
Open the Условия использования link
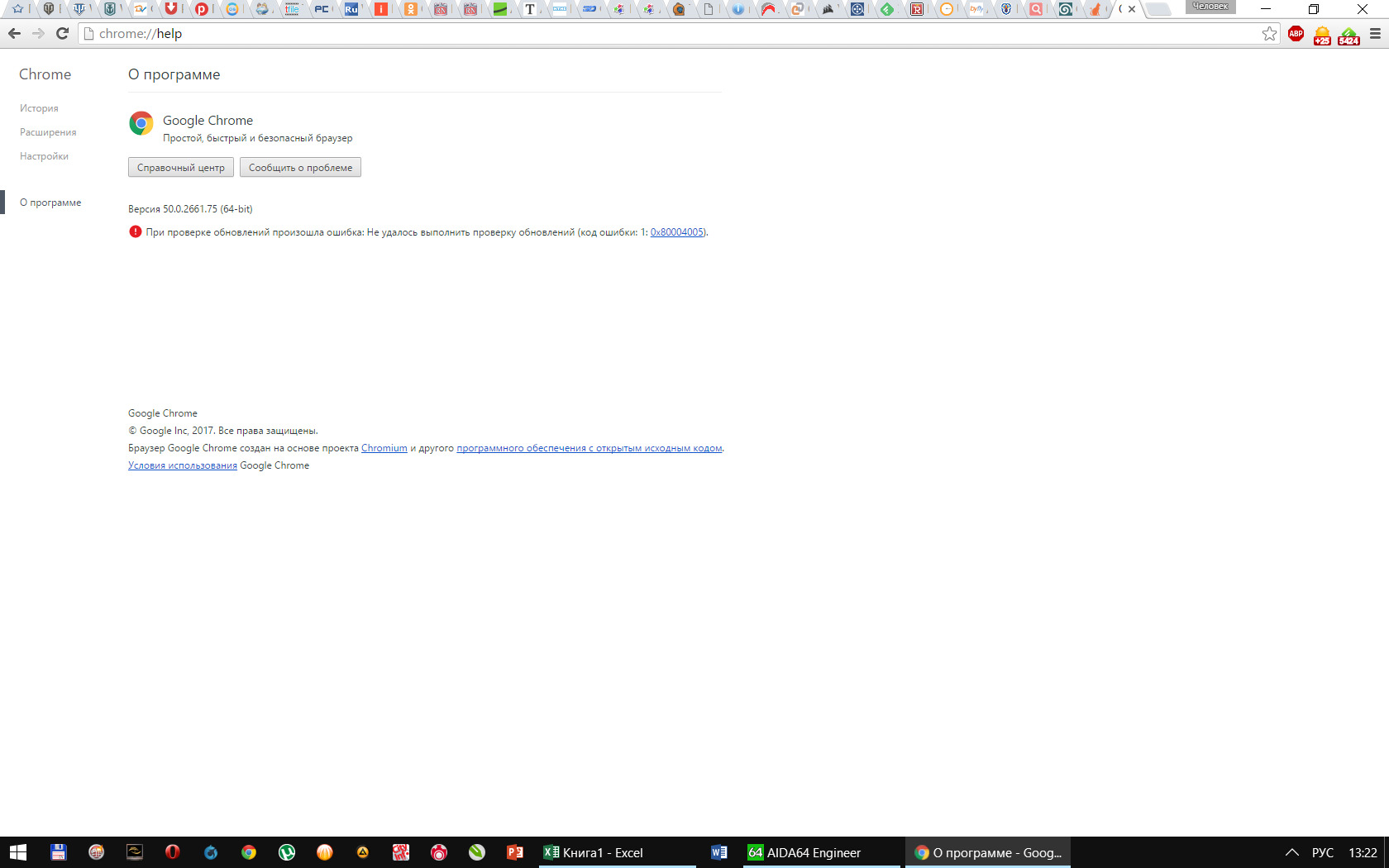[183, 465]
